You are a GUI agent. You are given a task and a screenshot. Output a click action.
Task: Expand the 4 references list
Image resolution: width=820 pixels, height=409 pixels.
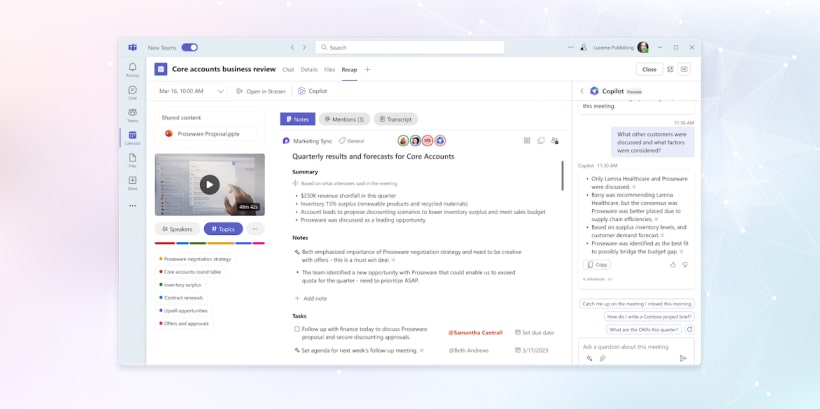coord(597,279)
